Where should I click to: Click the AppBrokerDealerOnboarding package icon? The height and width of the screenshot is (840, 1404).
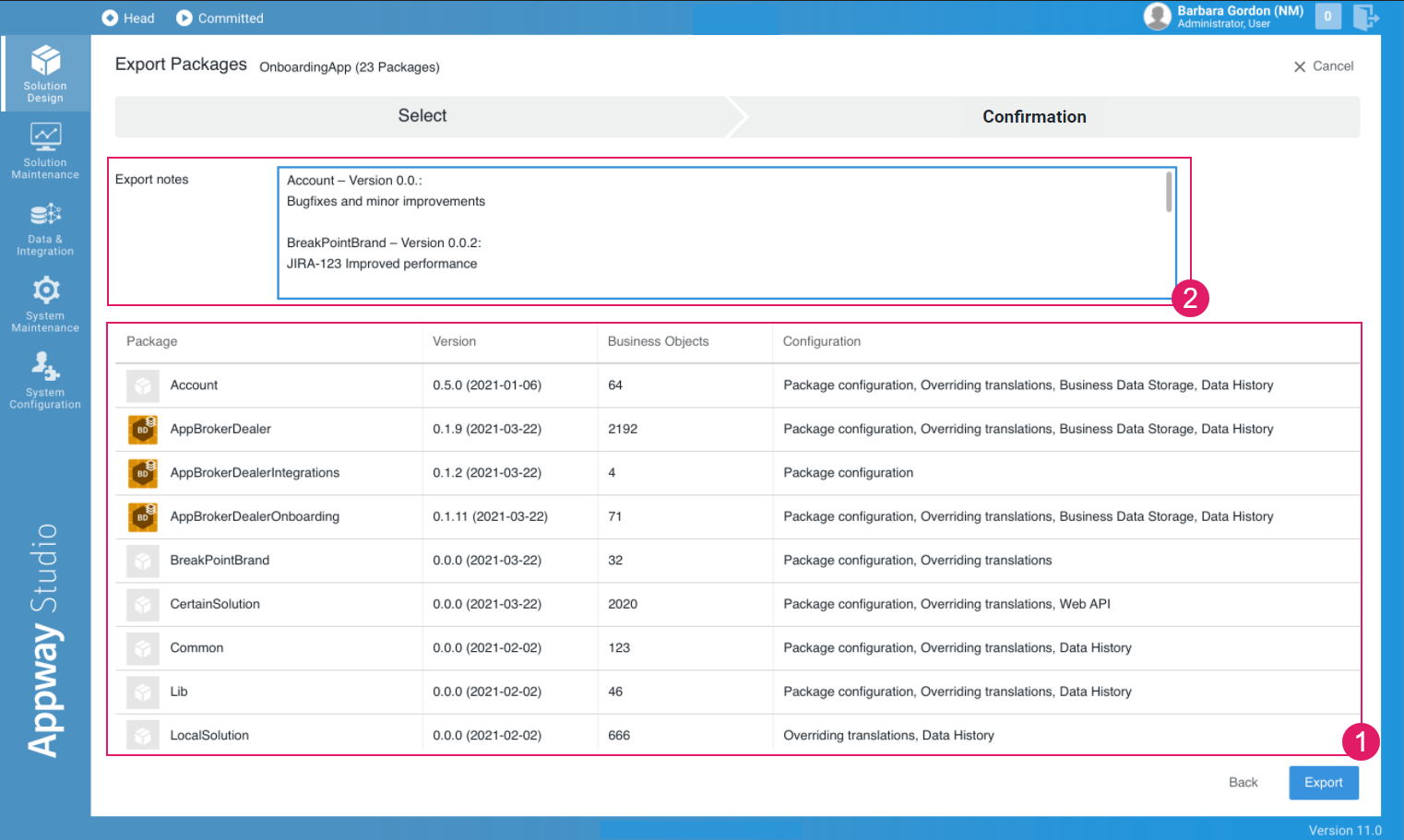pyautogui.click(x=143, y=516)
